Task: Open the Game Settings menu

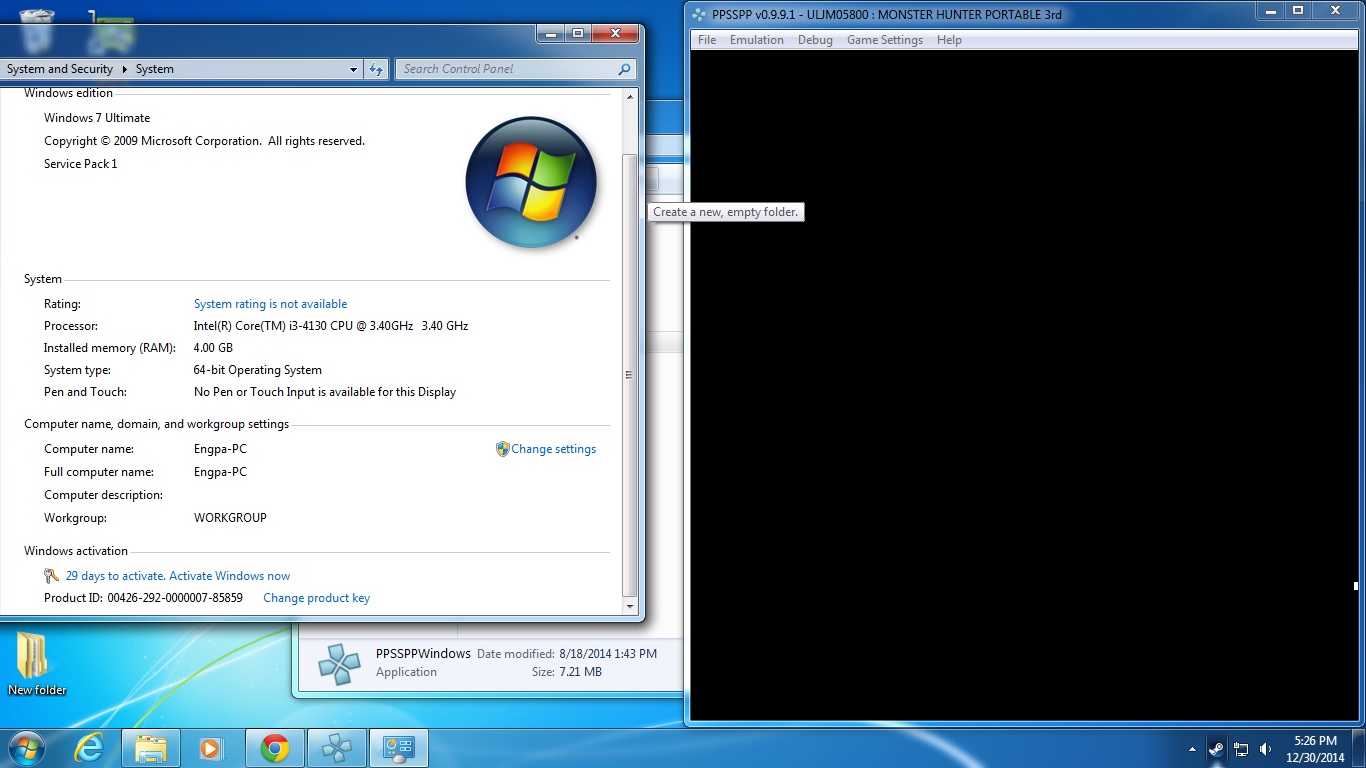Action: [x=884, y=40]
